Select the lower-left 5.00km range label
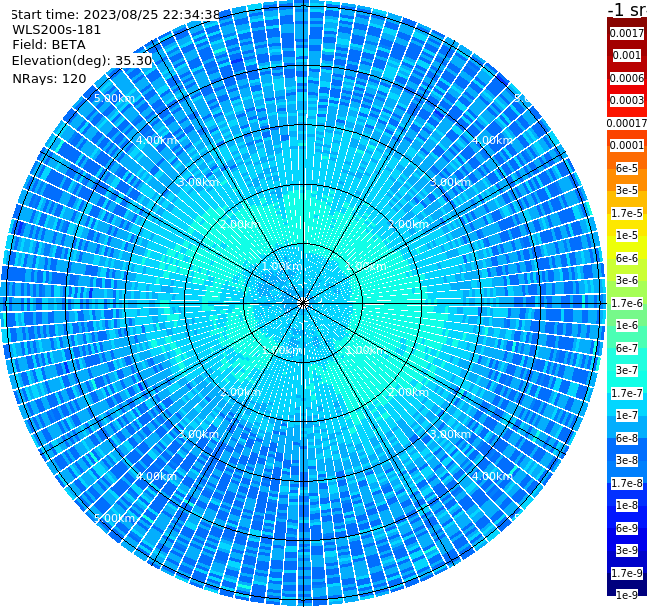The image size is (647, 607). pos(114,518)
